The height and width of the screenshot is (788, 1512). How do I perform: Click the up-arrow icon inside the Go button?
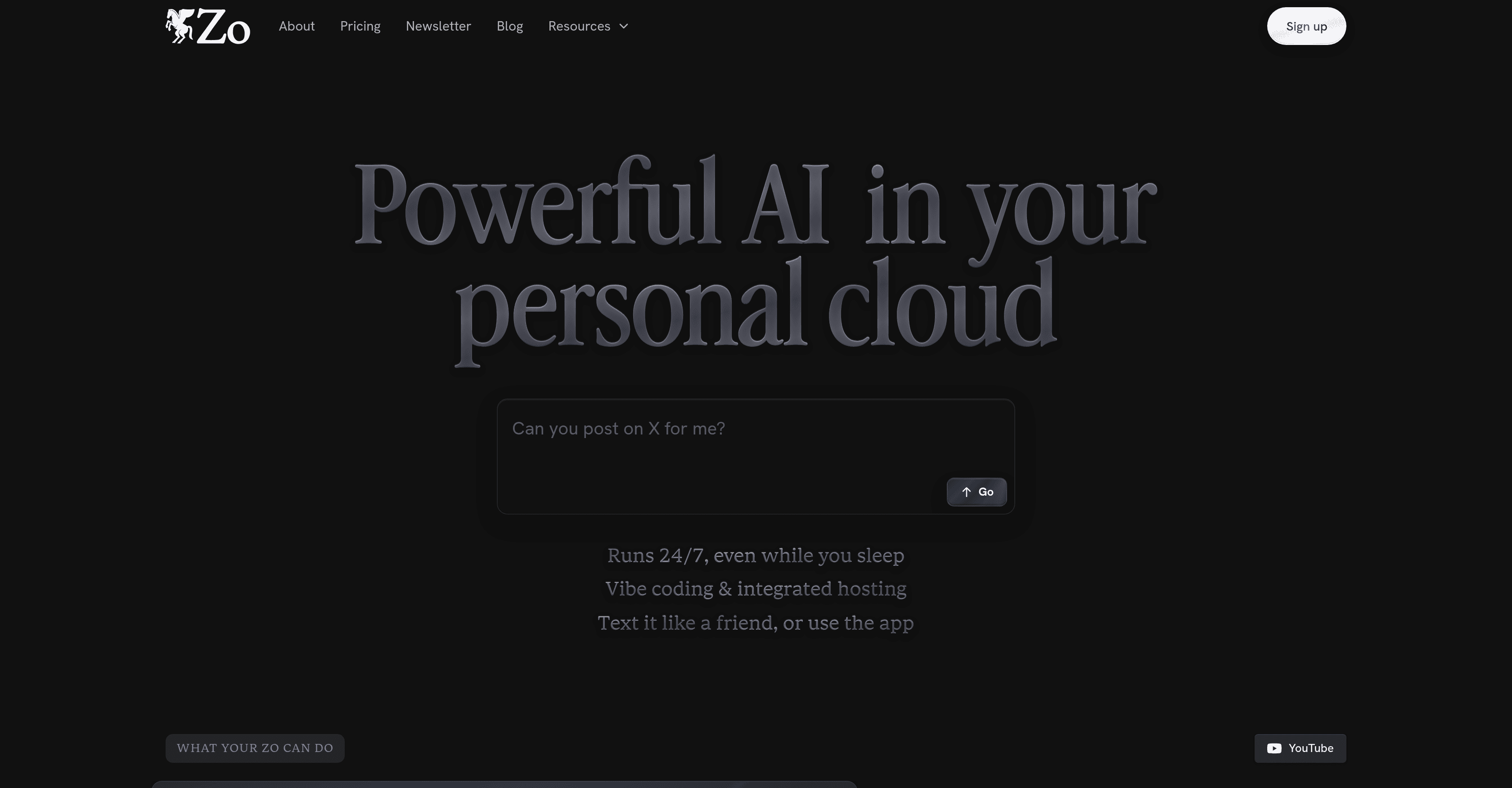pyautogui.click(x=966, y=492)
